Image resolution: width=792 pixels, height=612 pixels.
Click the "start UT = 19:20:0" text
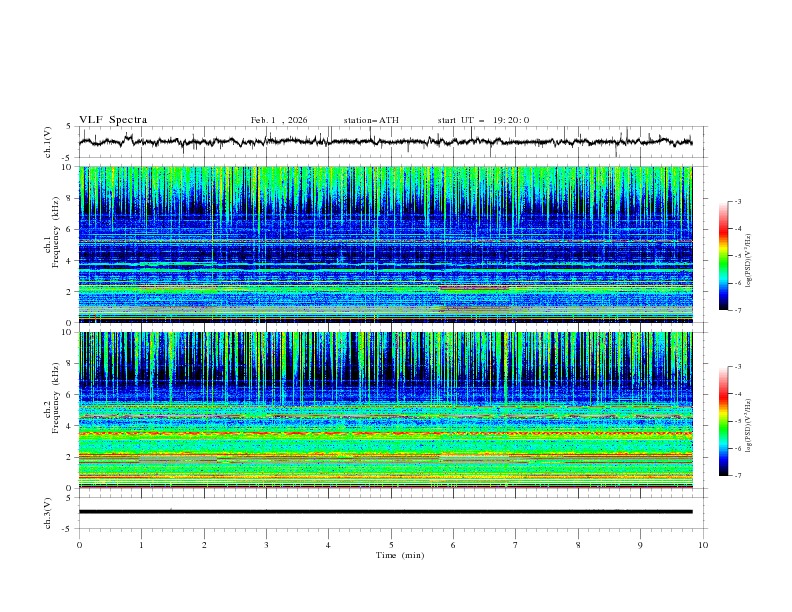[x=483, y=120]
